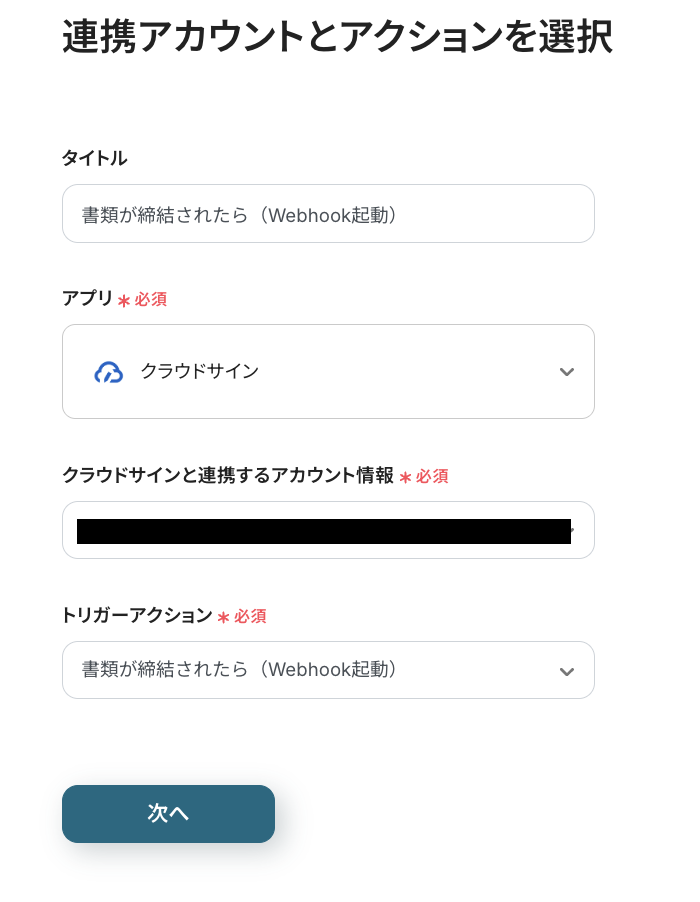Click the account info dropdown arrow

point(570,527)
